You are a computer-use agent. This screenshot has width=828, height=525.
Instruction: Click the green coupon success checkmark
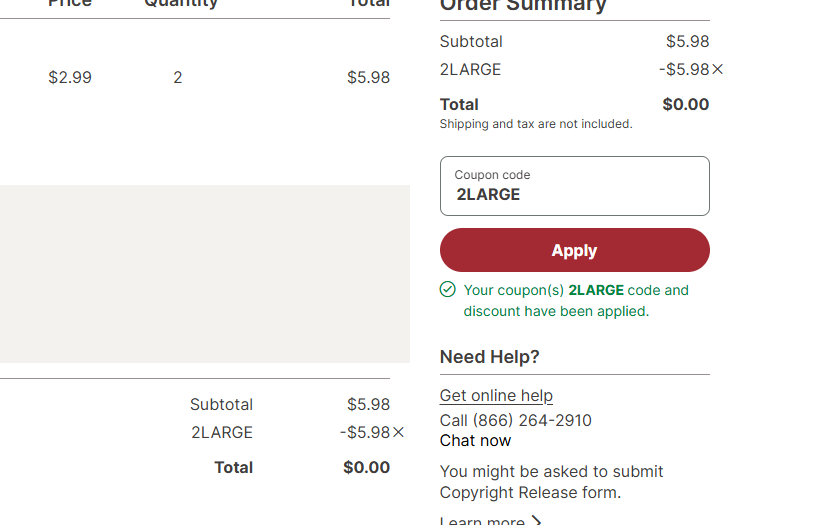[447, 290]
